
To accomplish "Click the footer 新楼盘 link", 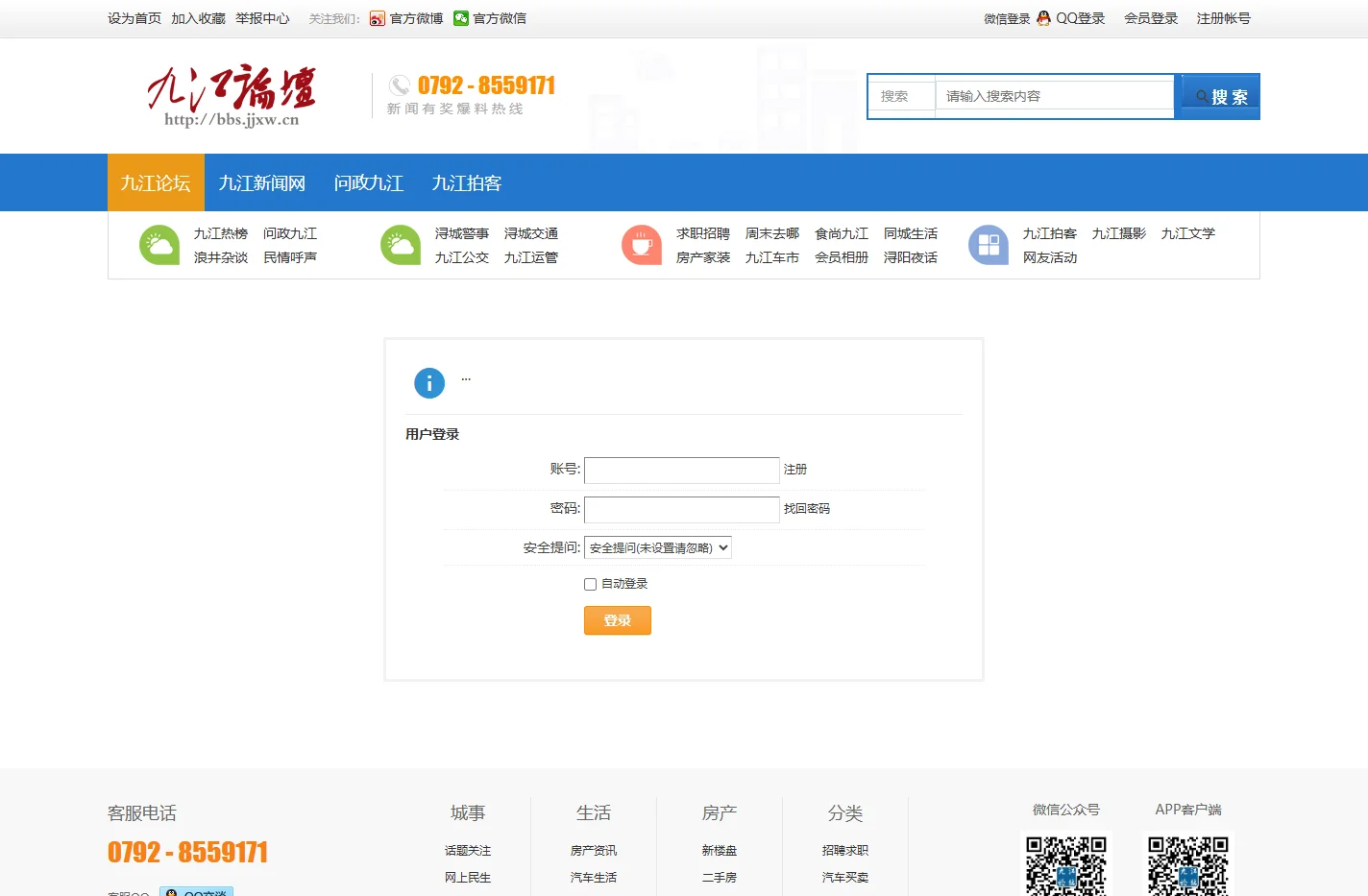I will (720, 851).
